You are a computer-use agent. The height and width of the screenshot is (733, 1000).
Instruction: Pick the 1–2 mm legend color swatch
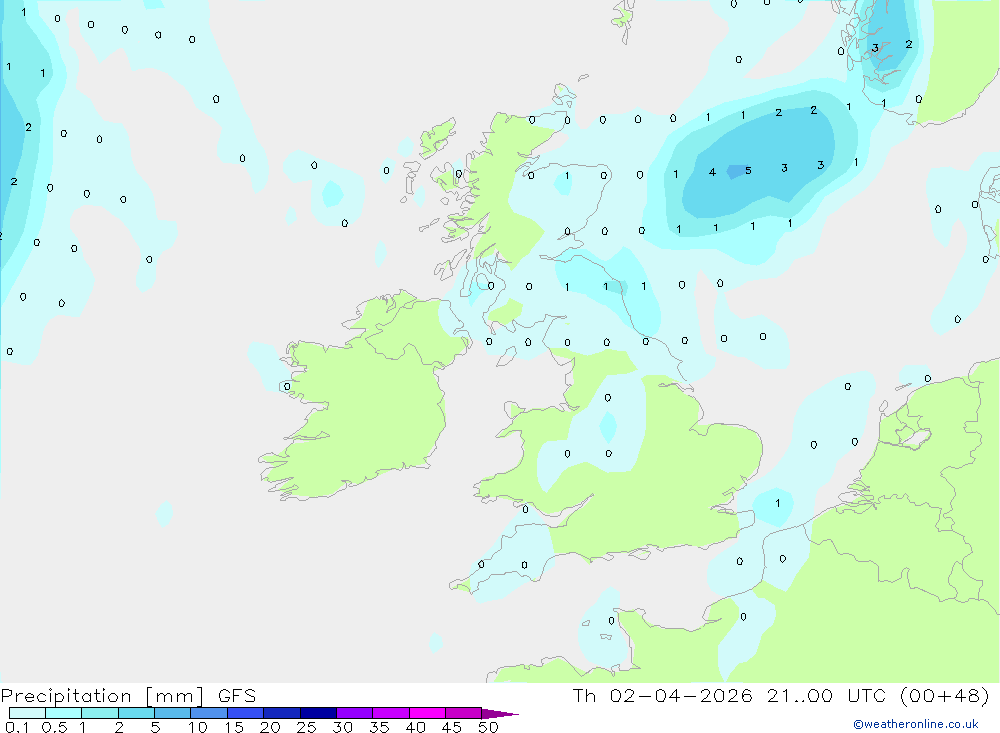99,713
